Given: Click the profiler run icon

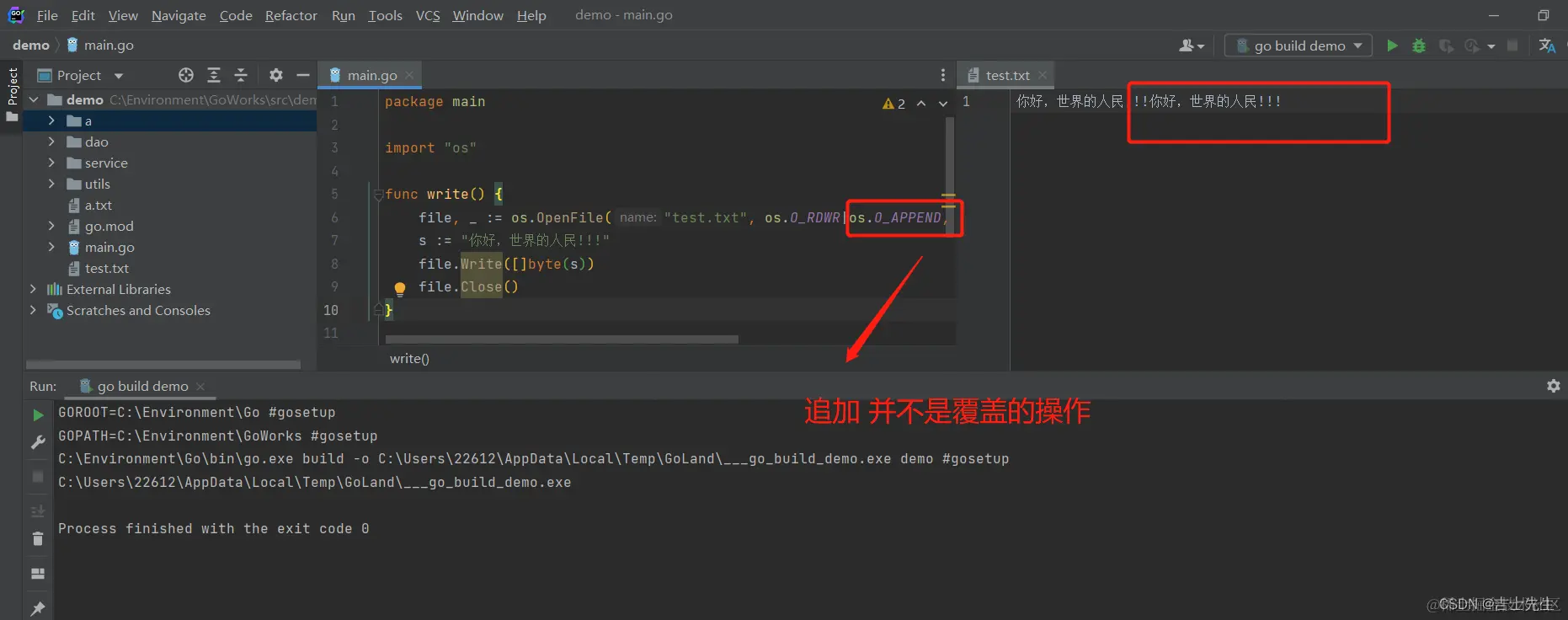Looking at the screenshot, I should pyautogui.click(x=1473, y=45).
